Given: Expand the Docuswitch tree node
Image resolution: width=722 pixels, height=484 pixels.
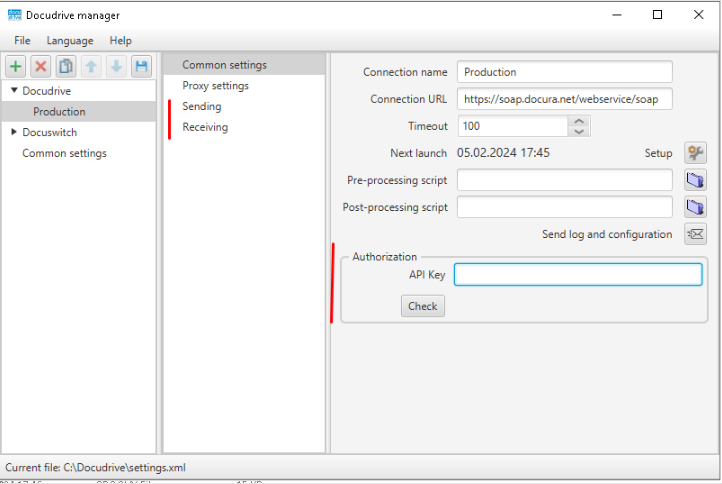Looking at the screenshot, I should pyautogui.click(x=14, y=132).
